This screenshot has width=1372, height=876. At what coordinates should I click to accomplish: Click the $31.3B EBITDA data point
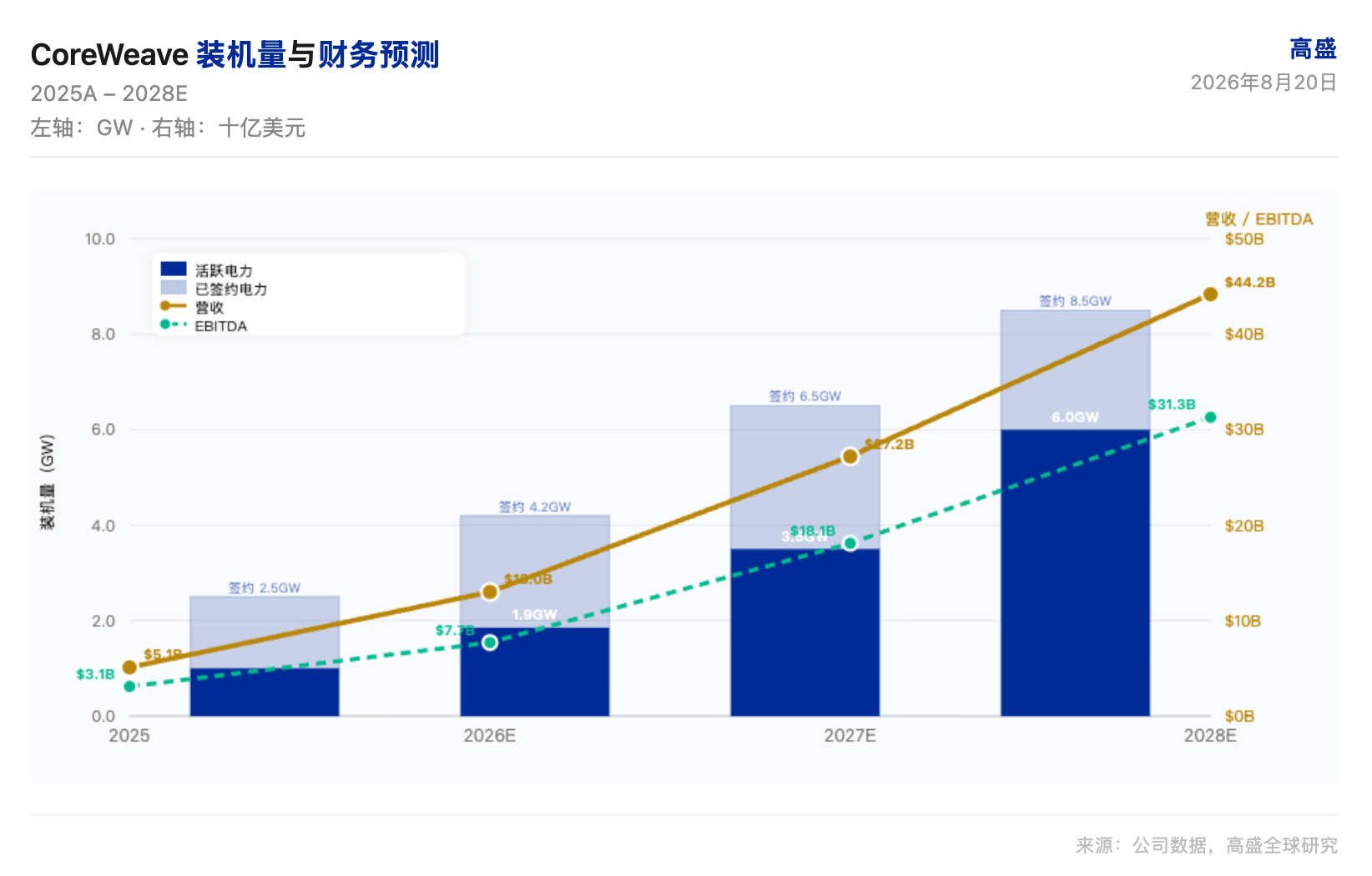point(1210,417)
